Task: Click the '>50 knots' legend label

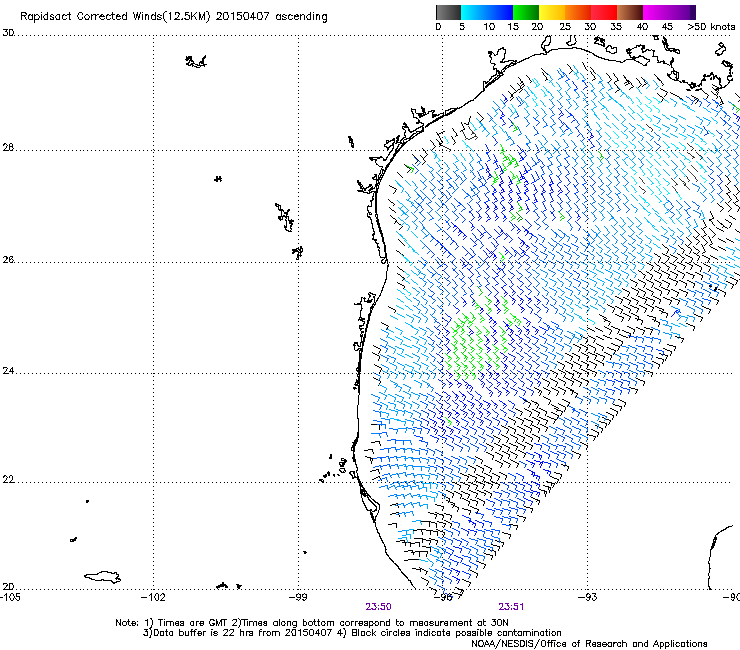Action: coord(711,27)
